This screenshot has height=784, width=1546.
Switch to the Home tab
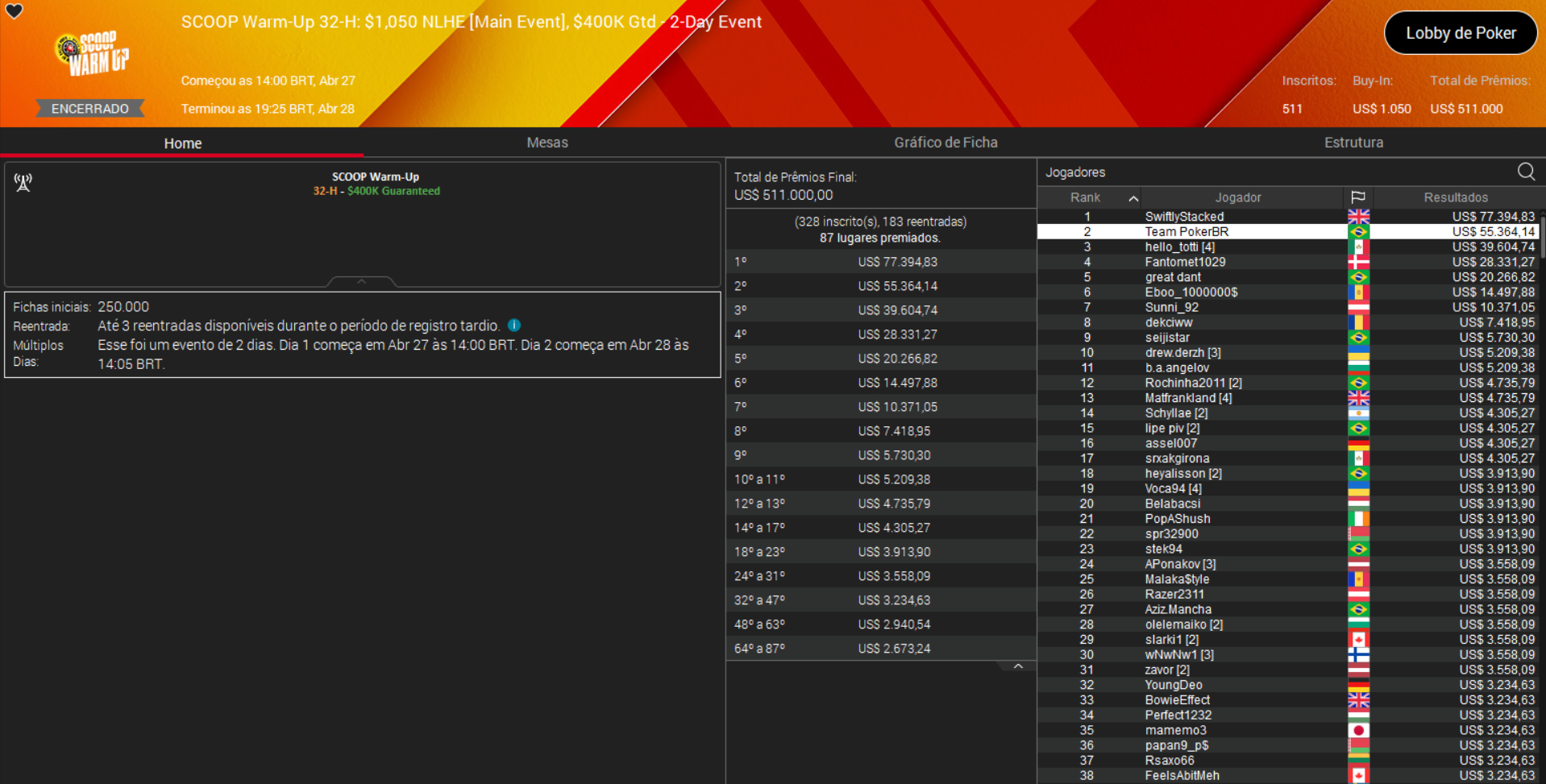(x=183, y=143)
